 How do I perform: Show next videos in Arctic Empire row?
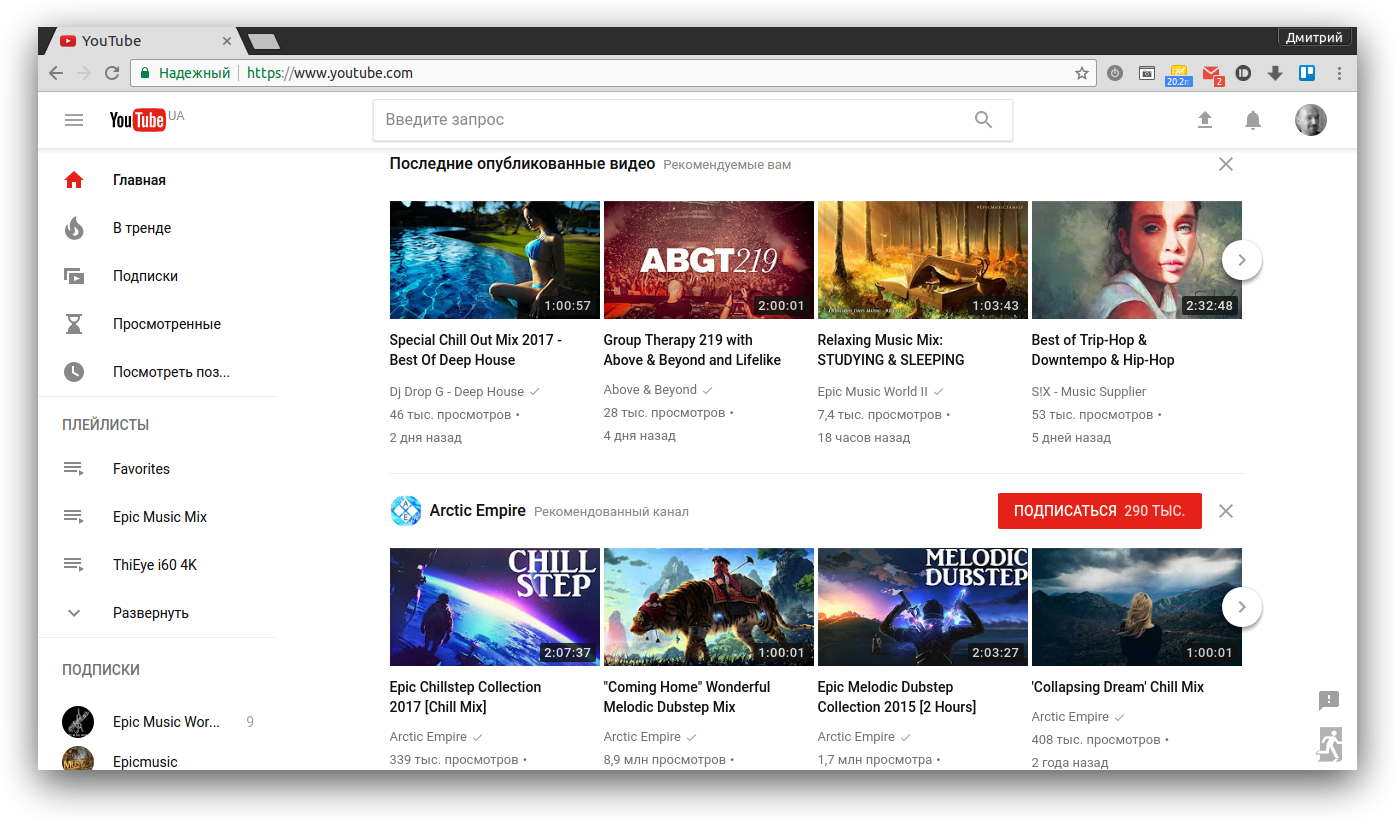point(1242,607)
